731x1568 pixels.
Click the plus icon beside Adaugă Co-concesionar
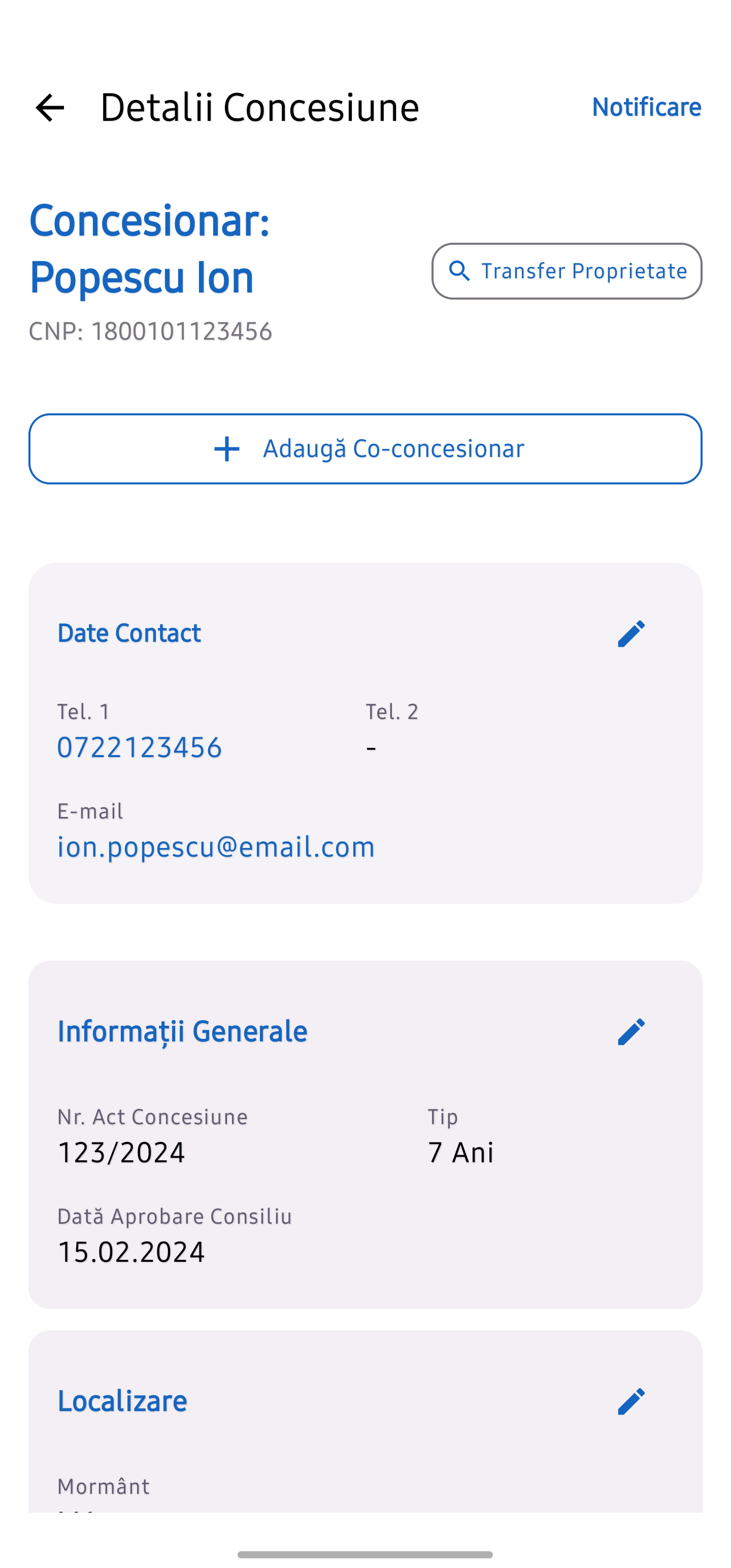tap(227, 449)
